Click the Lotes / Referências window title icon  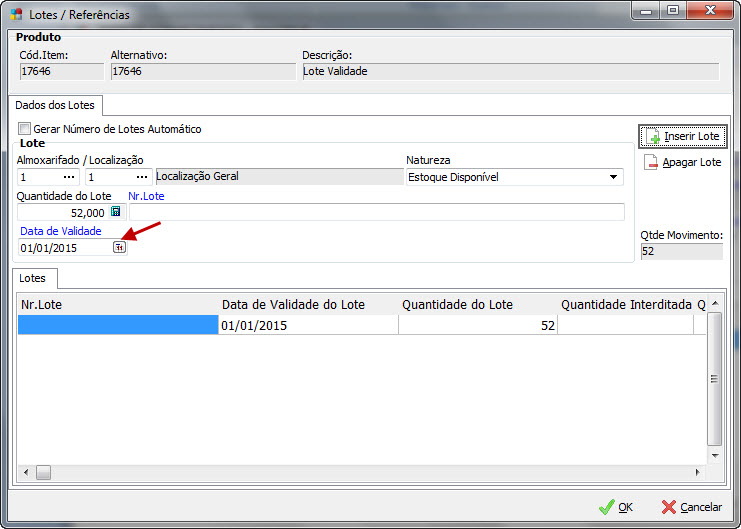click(16, 14)
